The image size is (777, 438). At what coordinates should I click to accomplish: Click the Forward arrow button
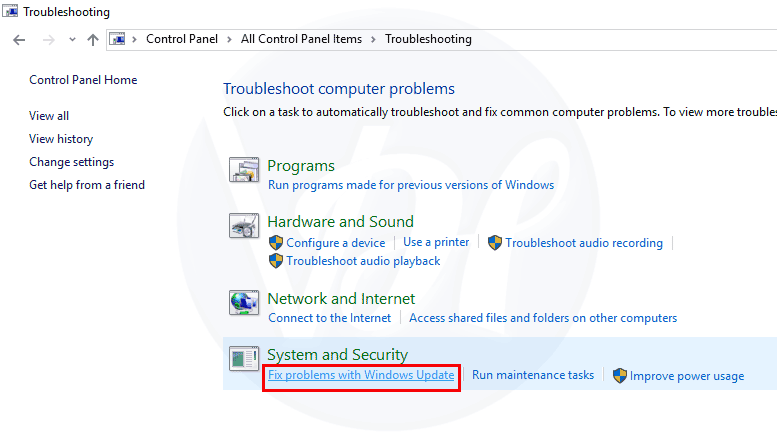tap(46, 40)
